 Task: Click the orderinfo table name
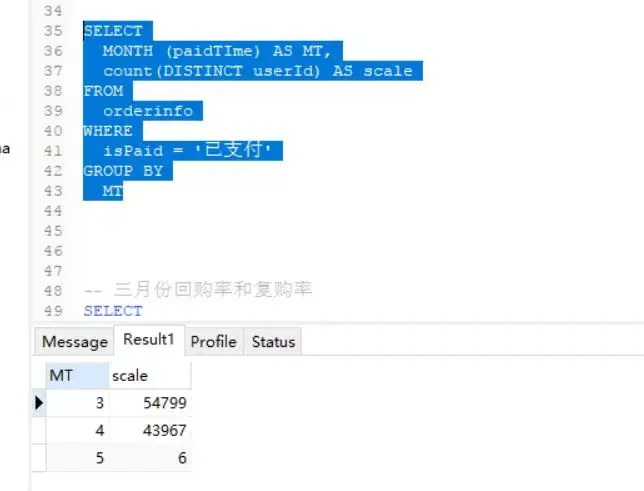(x=148, y=111)
